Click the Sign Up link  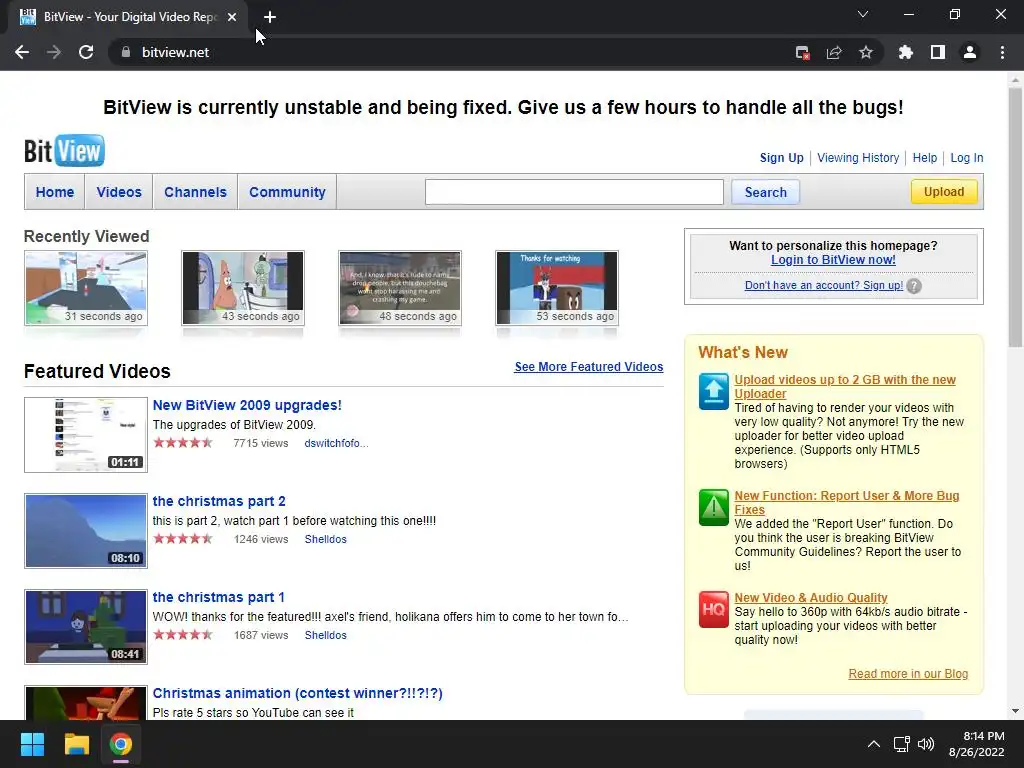pyautogui.click(x=781, y=157)
